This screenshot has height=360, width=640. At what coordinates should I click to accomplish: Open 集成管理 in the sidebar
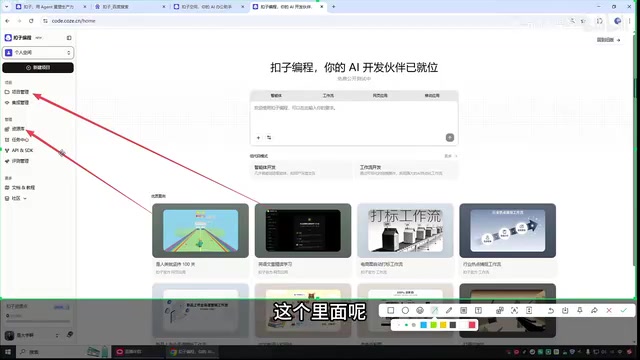click(x=17, y=102)
